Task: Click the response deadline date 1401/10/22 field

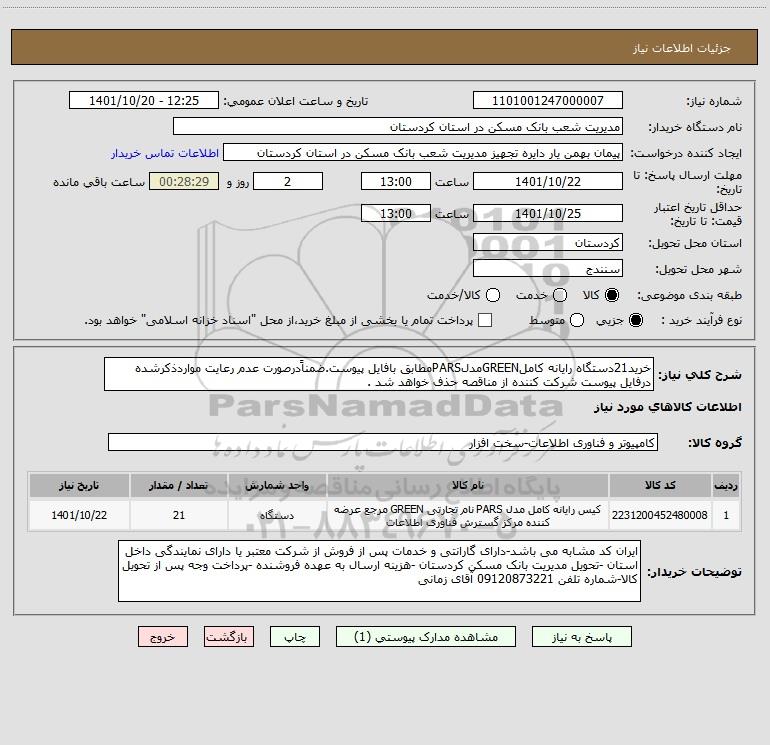Action: pos(548,181)
